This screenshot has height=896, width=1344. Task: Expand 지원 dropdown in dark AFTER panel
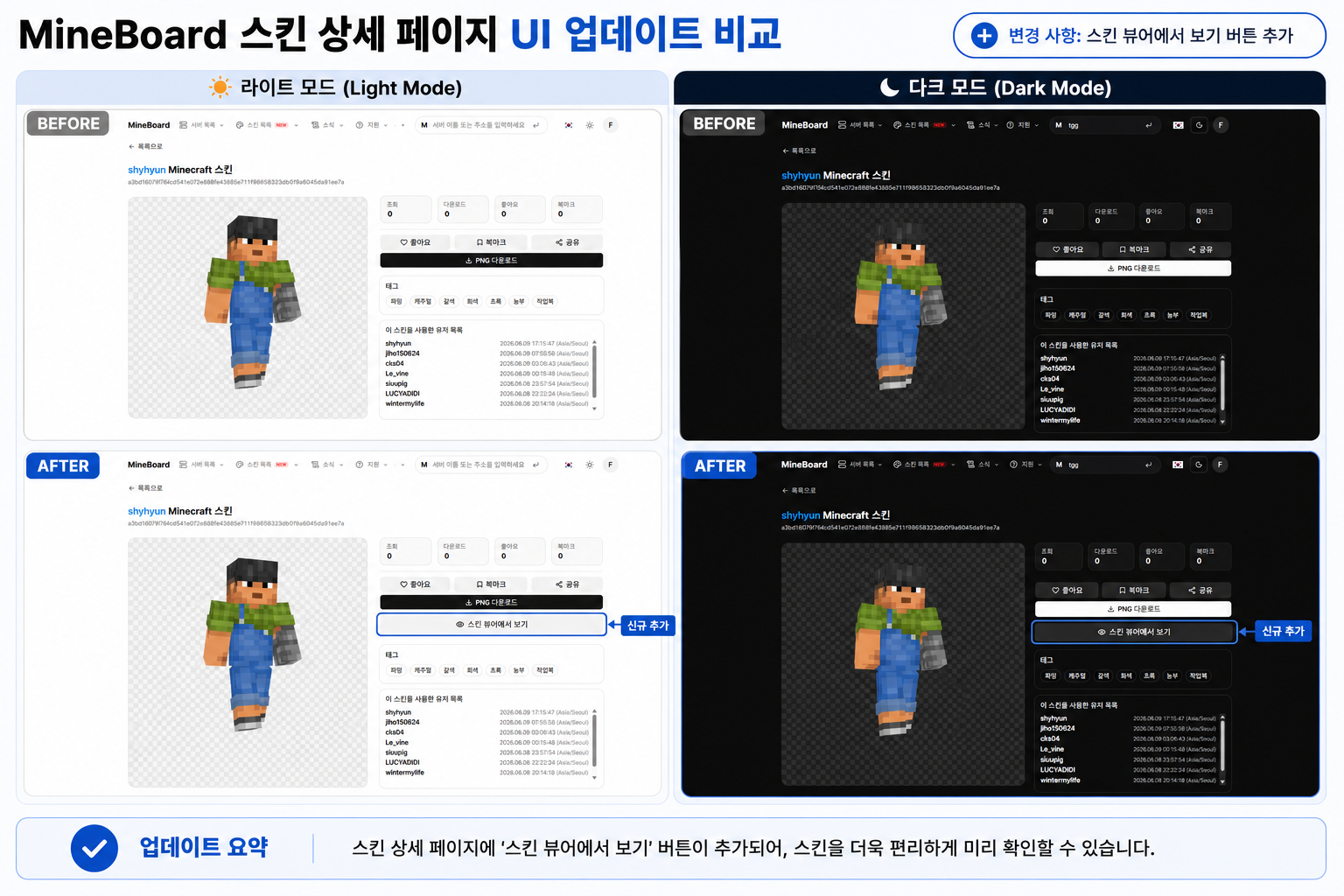pos(1039,465)
